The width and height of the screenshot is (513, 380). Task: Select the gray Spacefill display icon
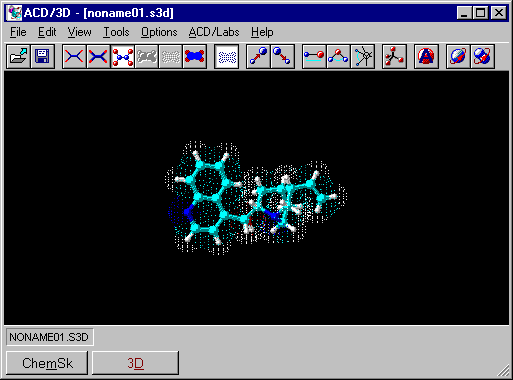(147, 56)
